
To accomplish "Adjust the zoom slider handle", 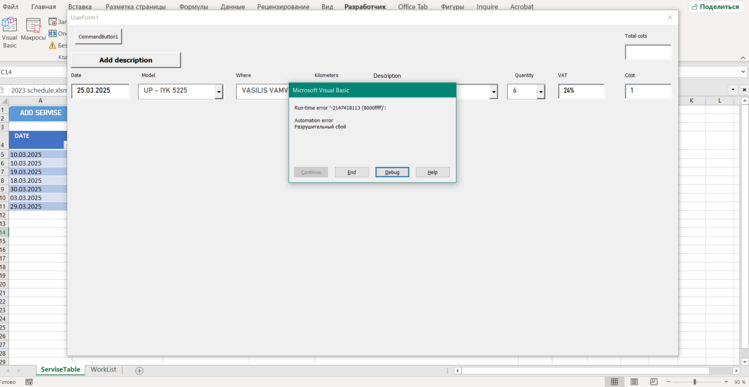I will [x=695, y=381].
